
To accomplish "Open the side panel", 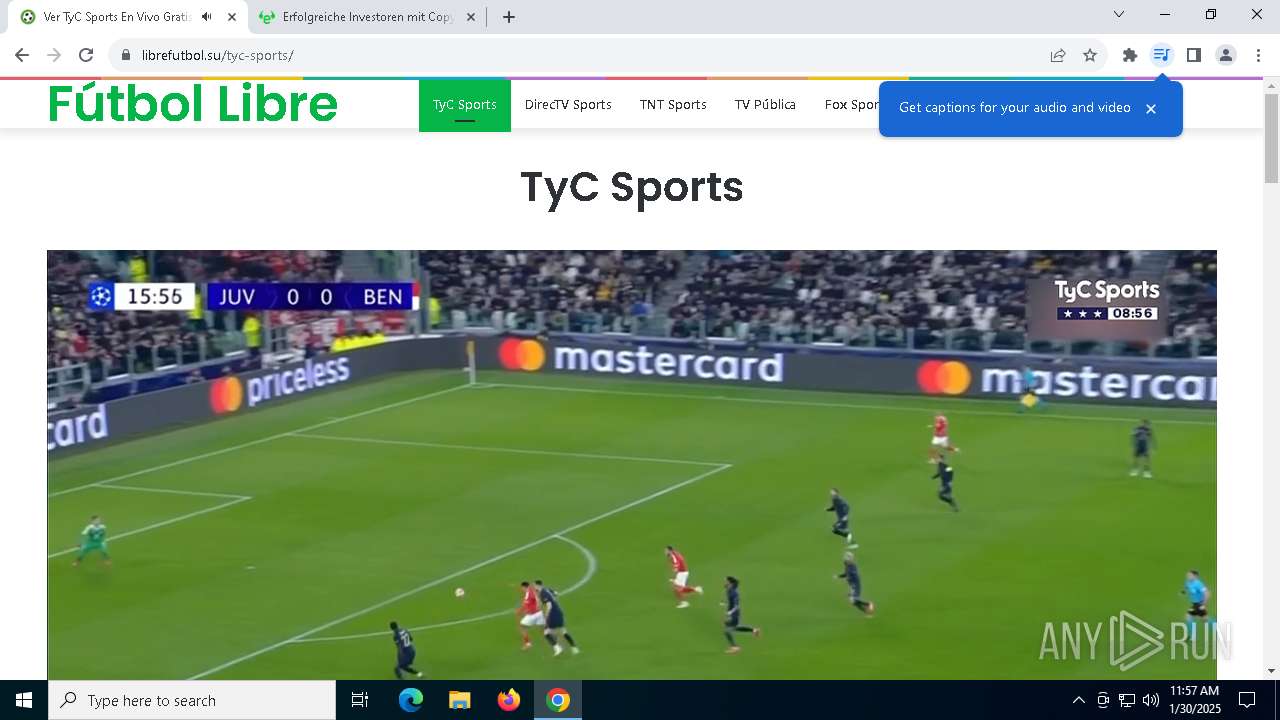I will [x=1193, y=55].
